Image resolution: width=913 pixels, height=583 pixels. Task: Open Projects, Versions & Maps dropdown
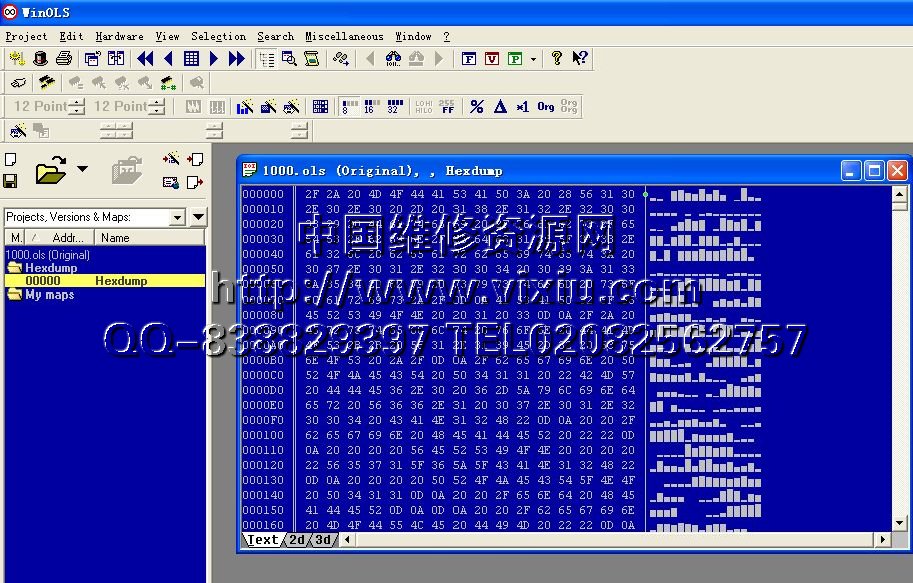click(x=178, y=217)
